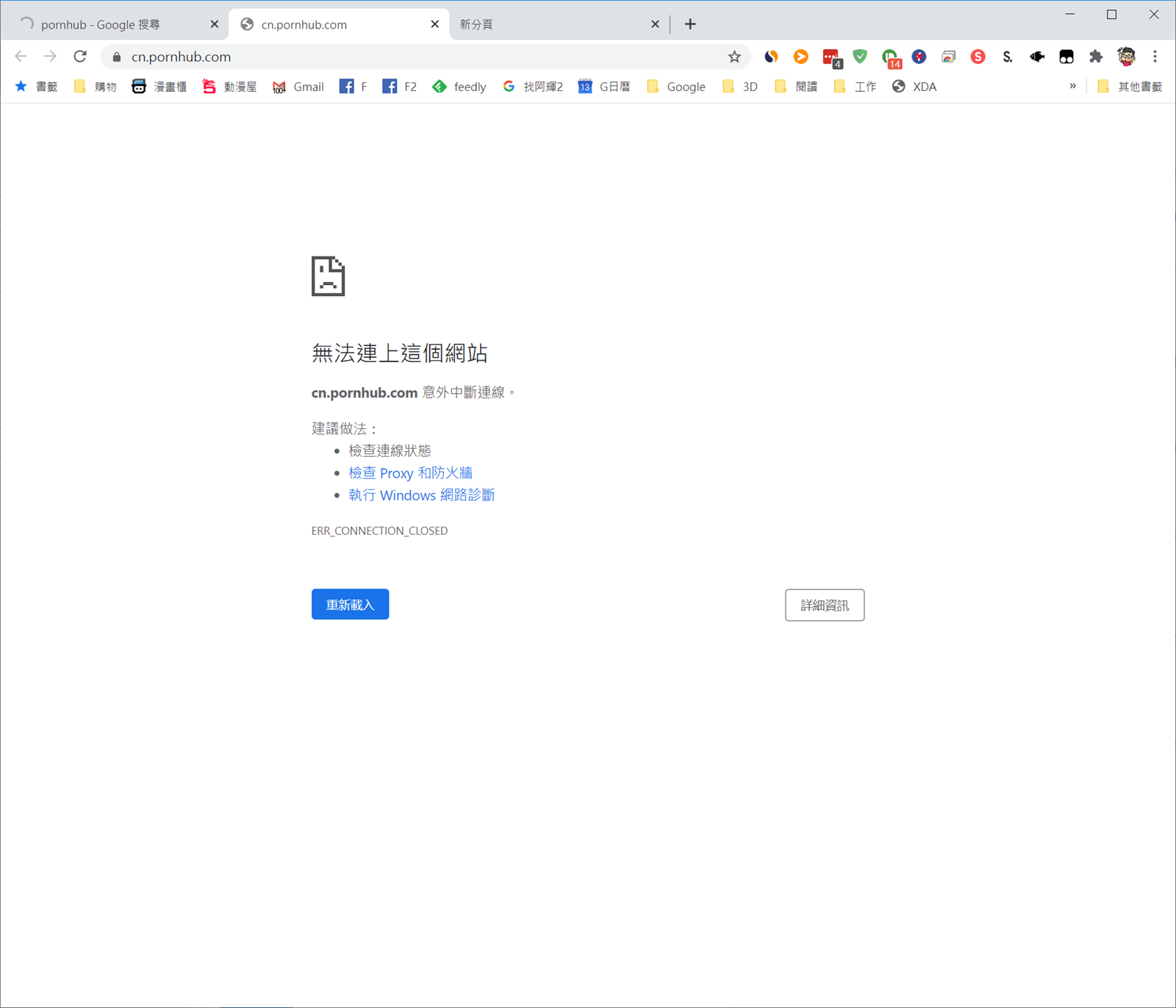
Task: Click the reload page icon
Action: point(80,57)
